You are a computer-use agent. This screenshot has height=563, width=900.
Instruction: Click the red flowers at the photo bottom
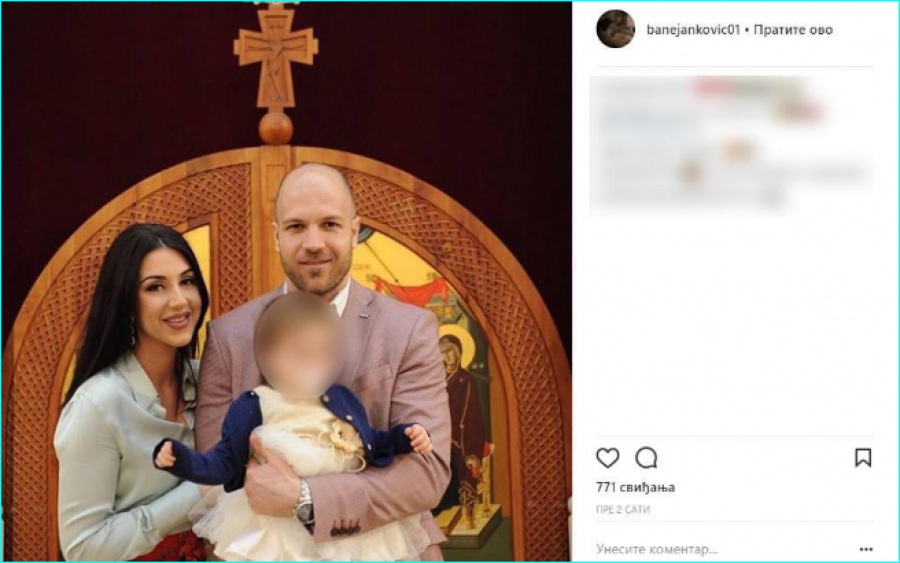point(172,548)
